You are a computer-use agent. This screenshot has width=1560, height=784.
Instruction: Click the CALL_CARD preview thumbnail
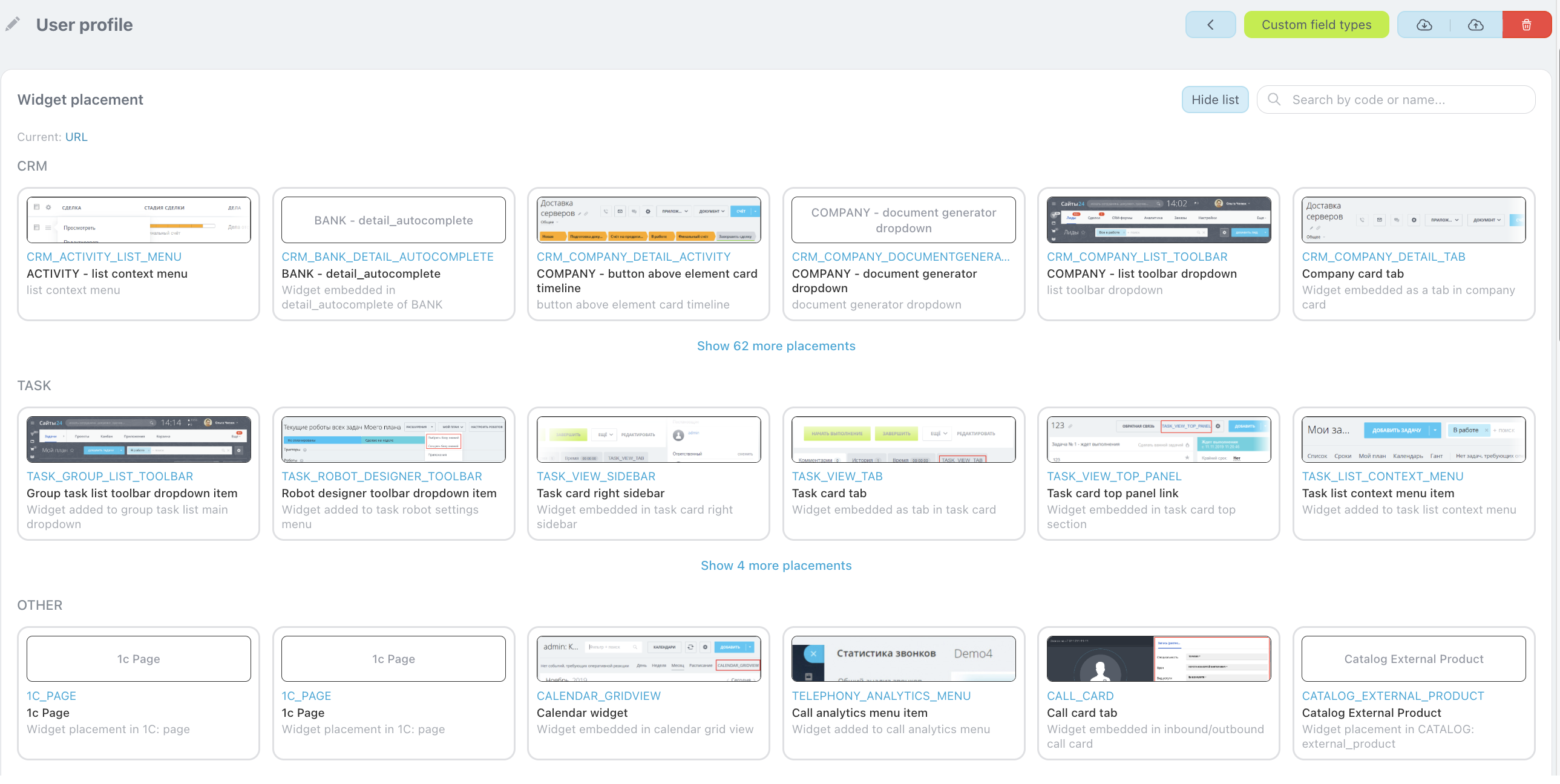(1158, 658)
